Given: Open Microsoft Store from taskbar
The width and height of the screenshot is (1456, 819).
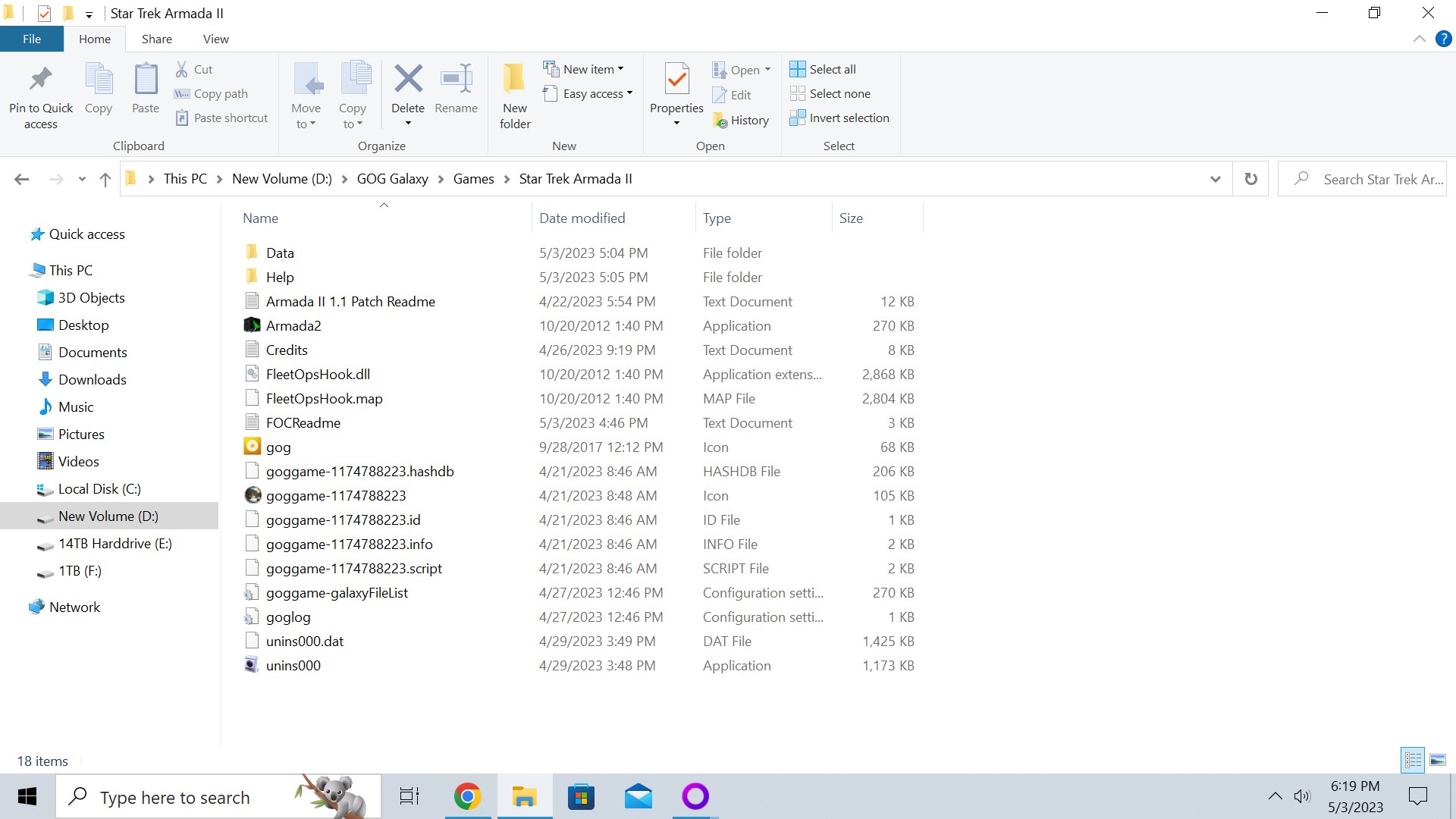Looking at the screenshot, I should point(582,796).
